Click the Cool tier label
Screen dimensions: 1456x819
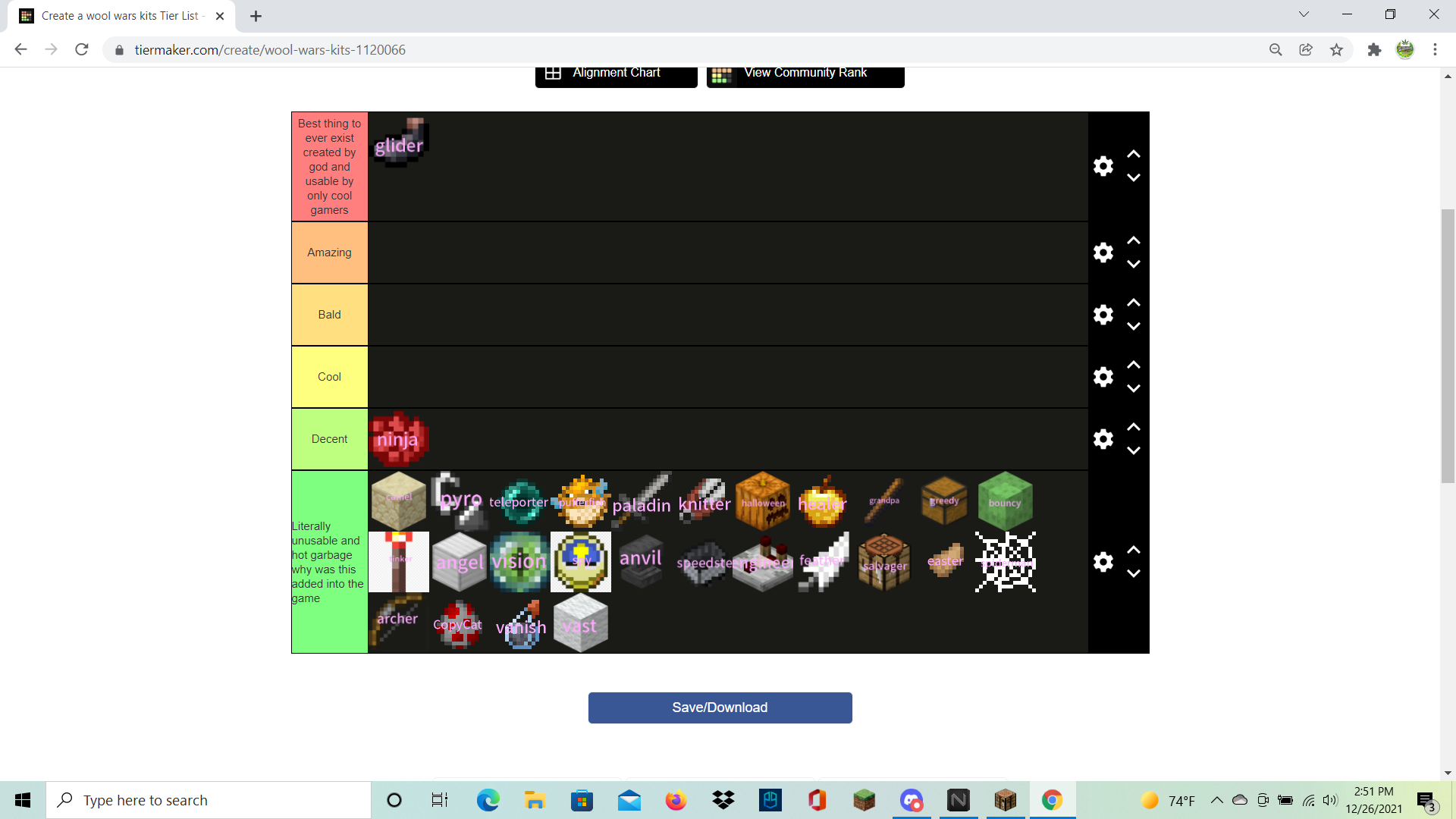click(x=329, y=377)
